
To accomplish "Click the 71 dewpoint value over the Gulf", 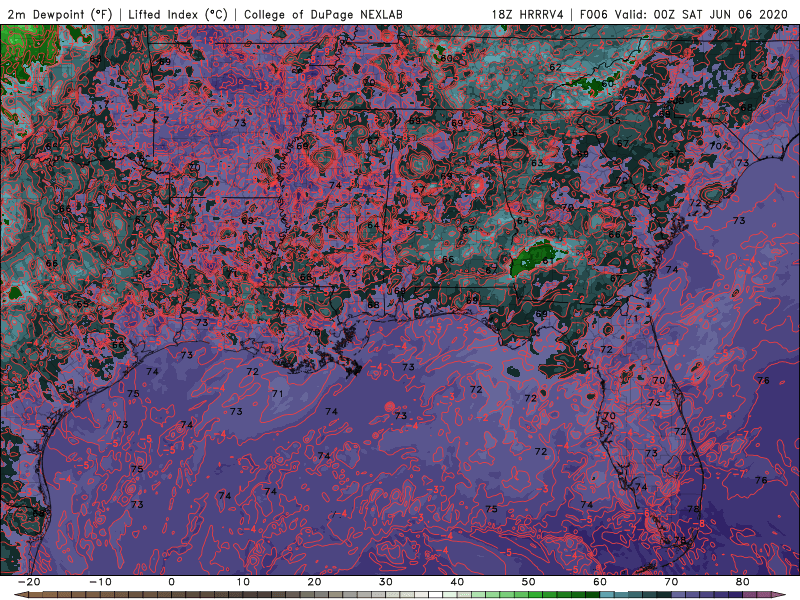I will click(277, 393).
